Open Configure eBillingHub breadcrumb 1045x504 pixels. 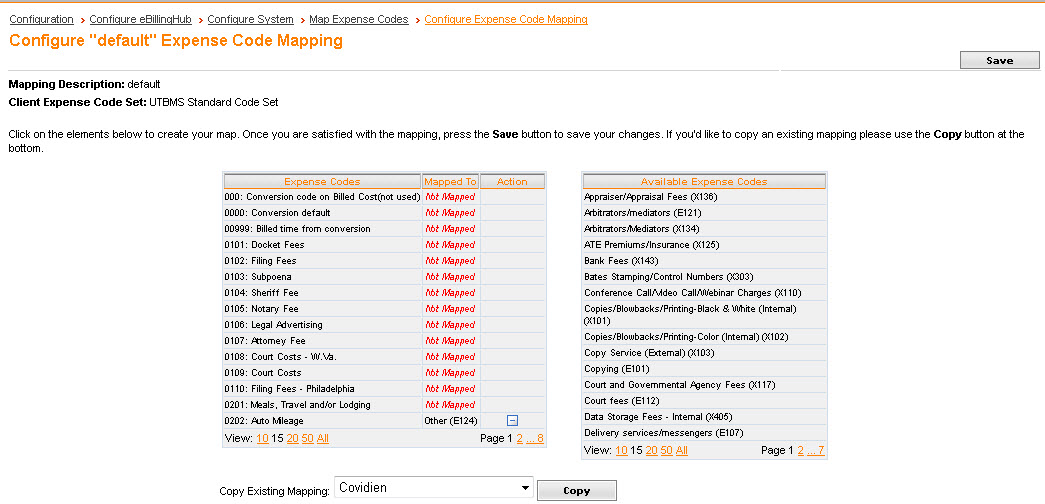click(140, 20)
